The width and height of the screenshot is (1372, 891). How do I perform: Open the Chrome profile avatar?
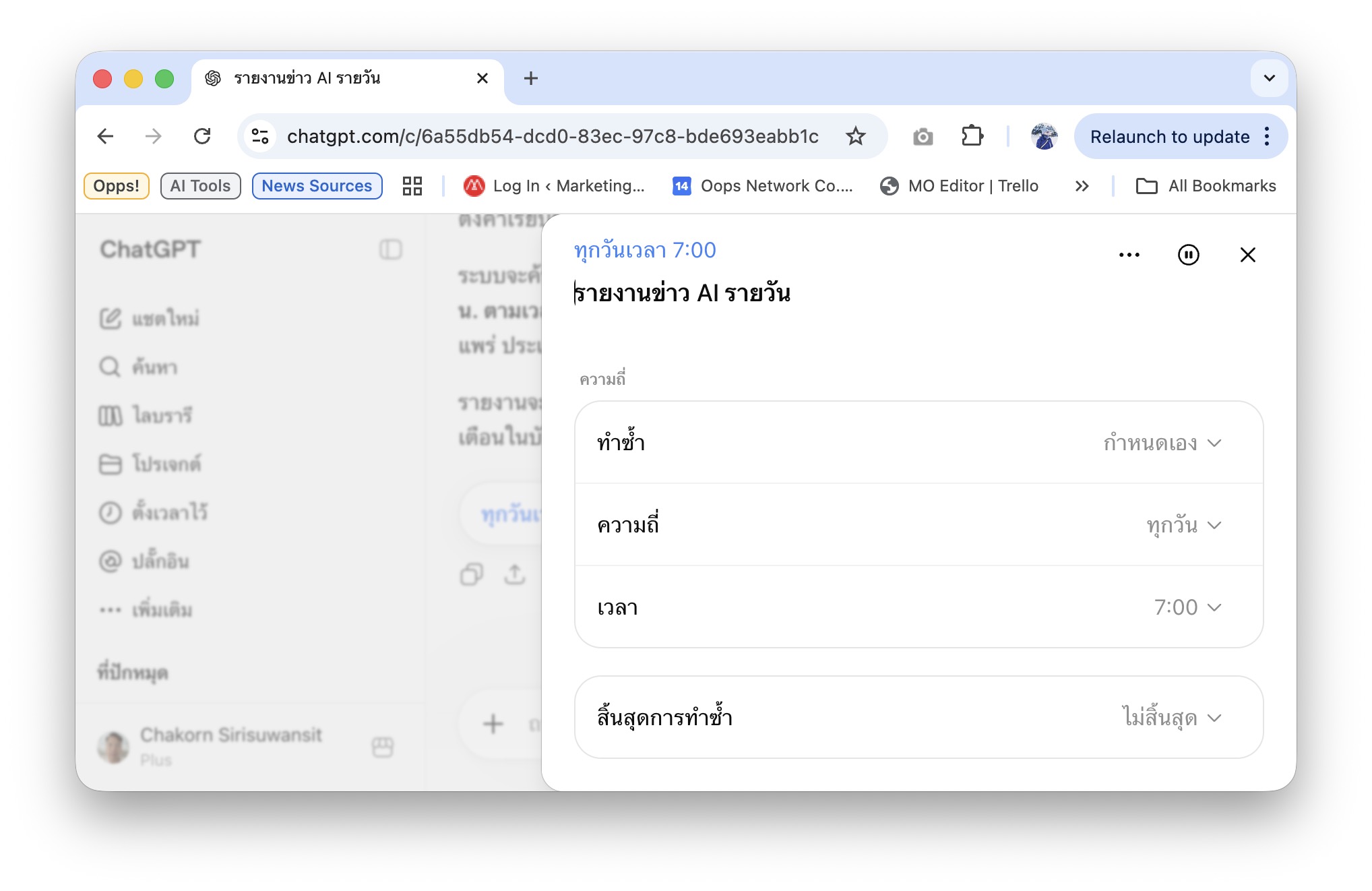click(x=1044, y=136)
